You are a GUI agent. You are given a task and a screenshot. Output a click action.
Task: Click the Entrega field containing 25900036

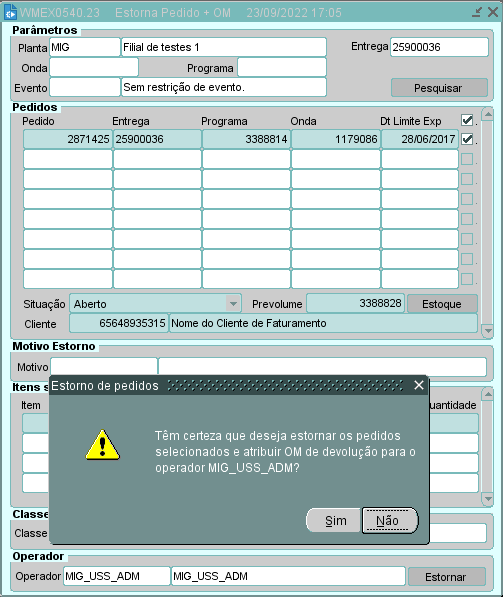pyautogui.click(x=439, y=47)
